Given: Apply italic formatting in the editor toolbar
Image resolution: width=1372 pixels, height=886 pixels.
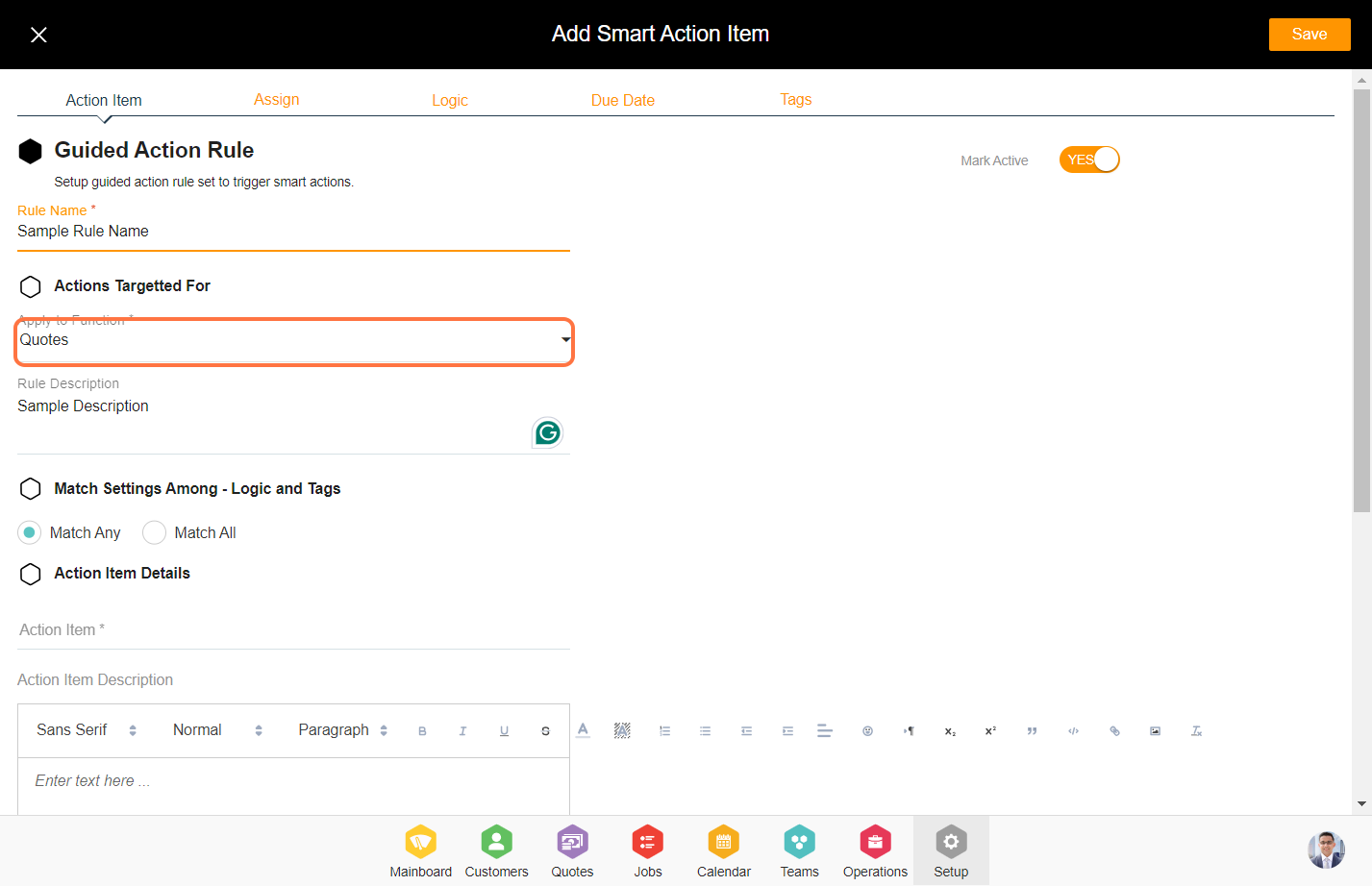Looking at the screenshot, I should [462, 731].
